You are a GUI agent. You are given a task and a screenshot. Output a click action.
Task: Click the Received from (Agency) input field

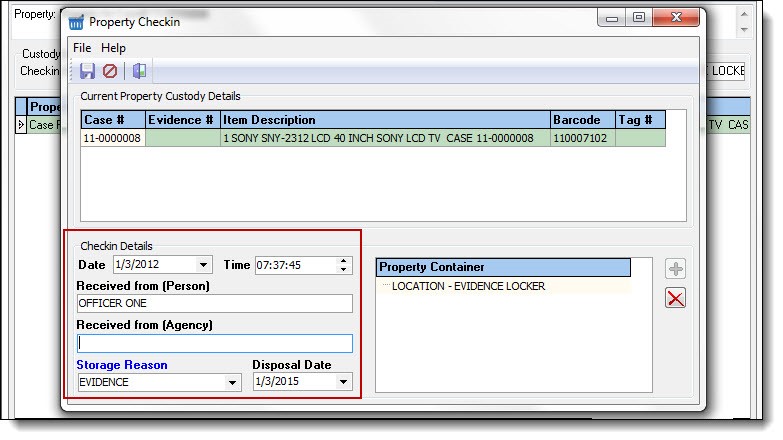click(x=215, y=343)
